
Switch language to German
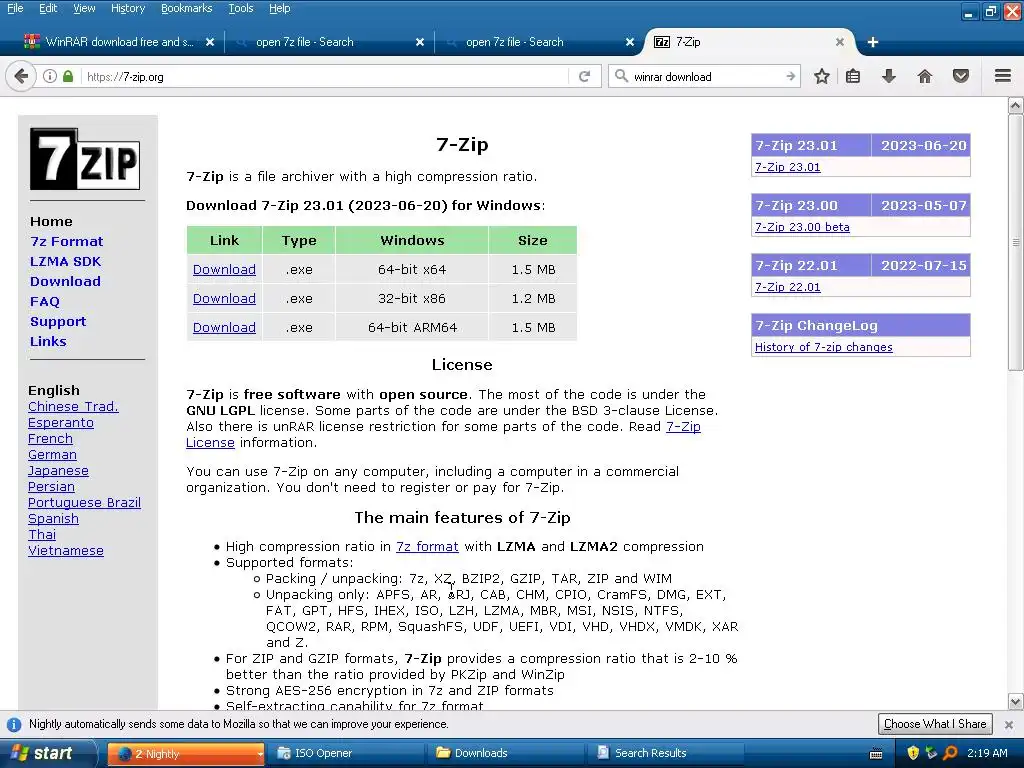52,455
